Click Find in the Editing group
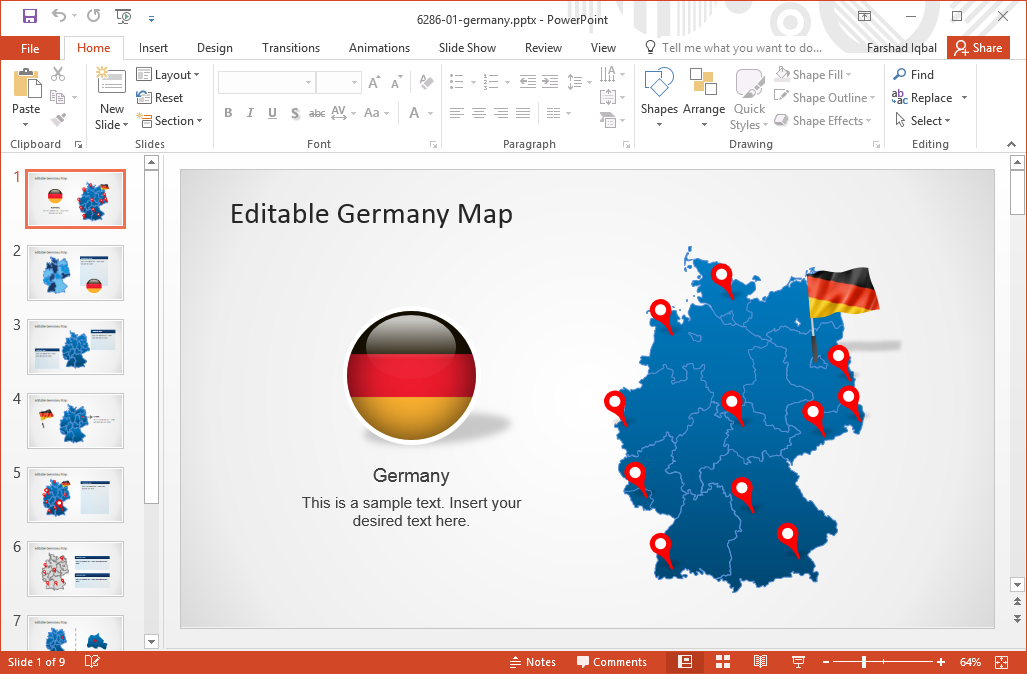1027x674 pixels. [x=914, y=75]
